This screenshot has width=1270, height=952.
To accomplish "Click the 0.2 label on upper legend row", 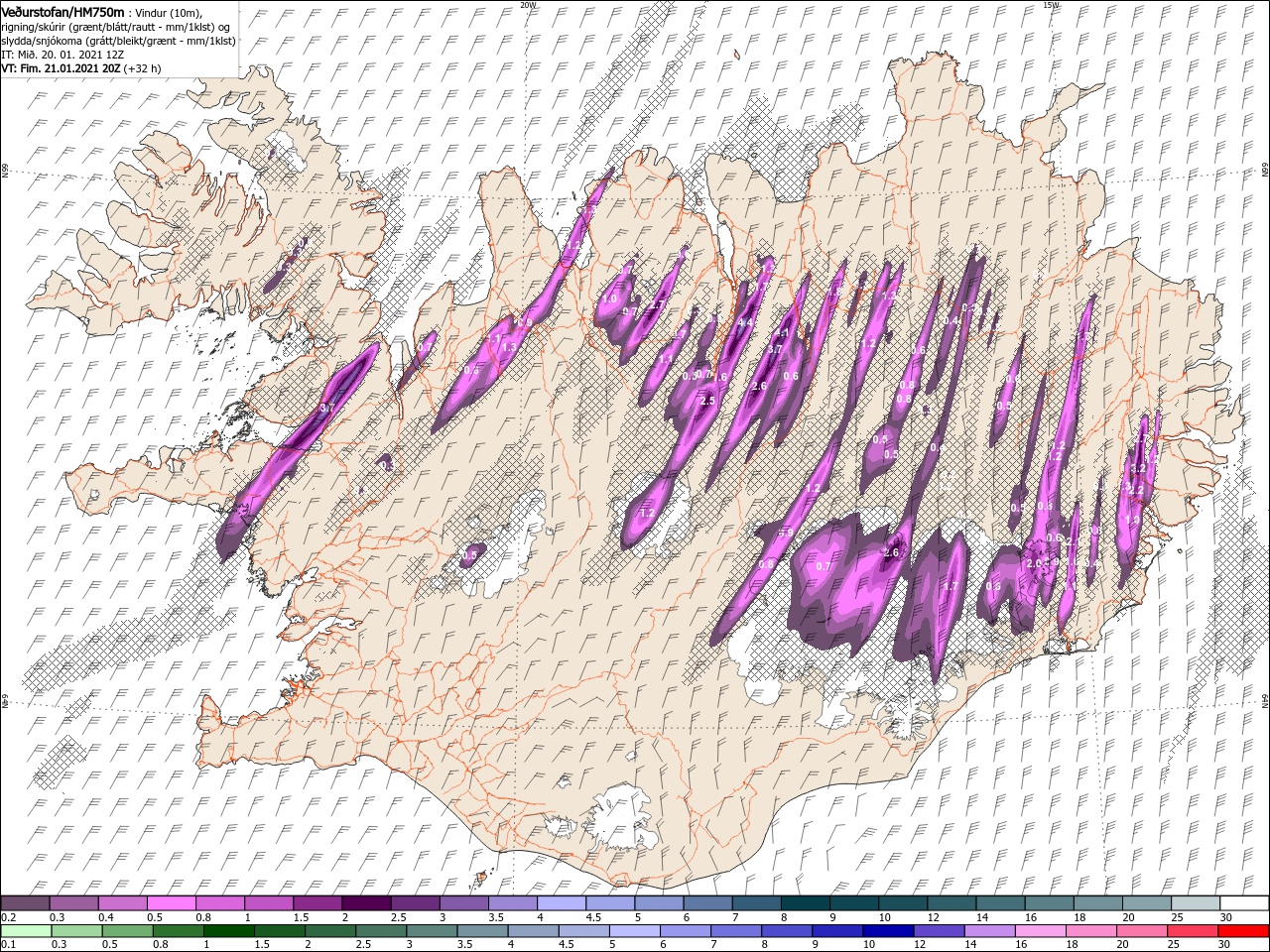I will tap(8, 917).
